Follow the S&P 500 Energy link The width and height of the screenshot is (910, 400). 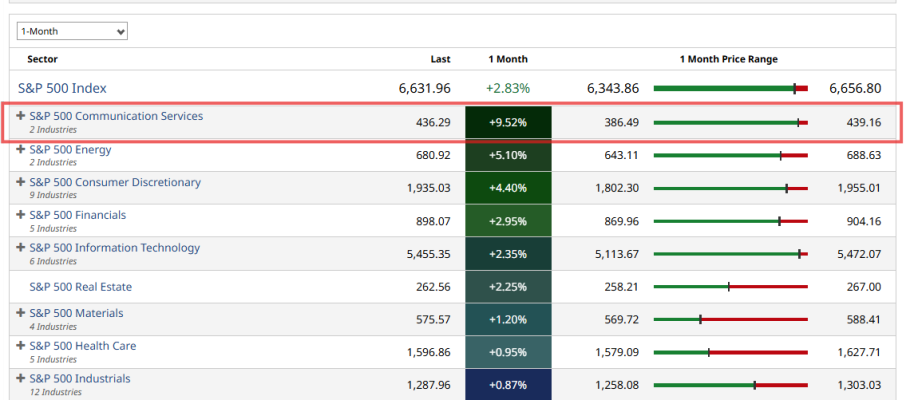[70, 150]
